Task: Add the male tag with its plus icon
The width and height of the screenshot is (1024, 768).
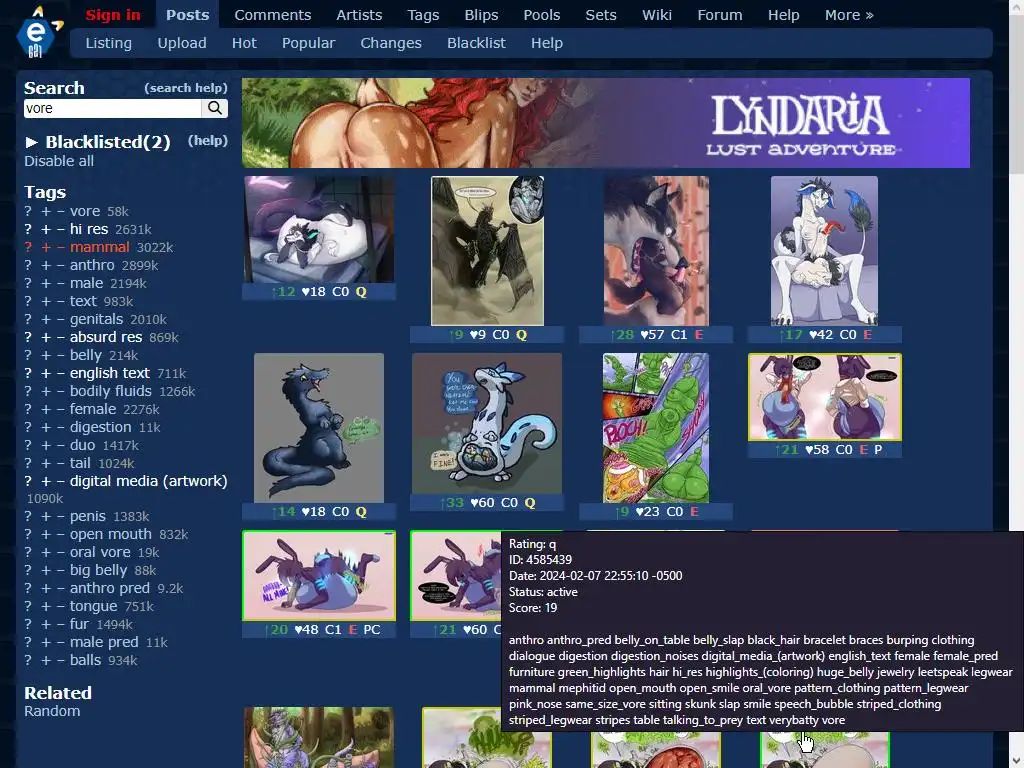Action: (46, 283)
